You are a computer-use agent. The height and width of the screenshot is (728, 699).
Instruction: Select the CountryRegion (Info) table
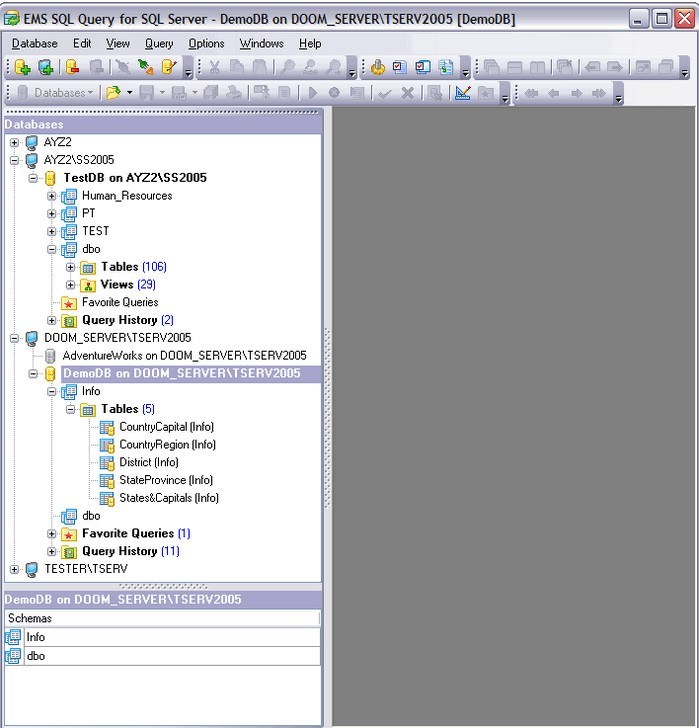point(167,444)
